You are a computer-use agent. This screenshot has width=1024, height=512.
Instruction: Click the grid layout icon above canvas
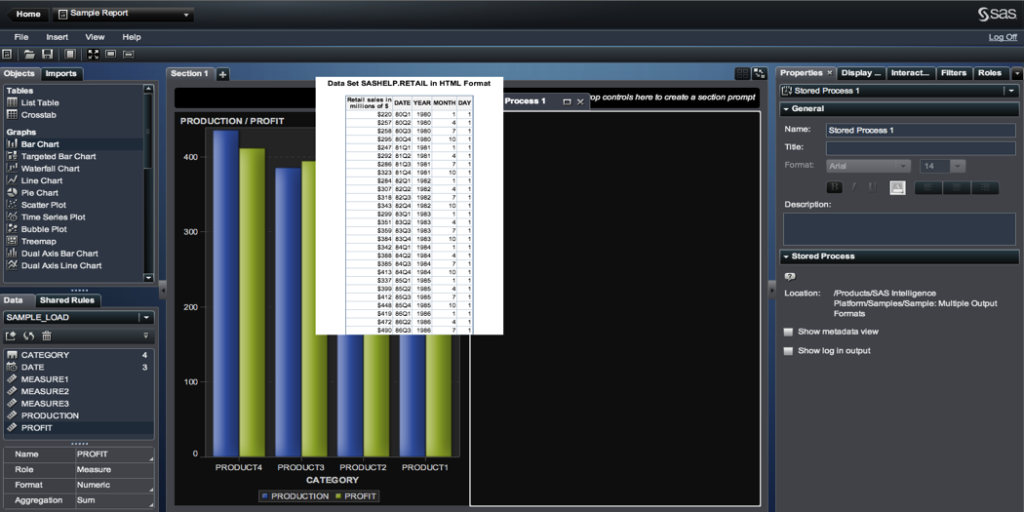(742, 74)
